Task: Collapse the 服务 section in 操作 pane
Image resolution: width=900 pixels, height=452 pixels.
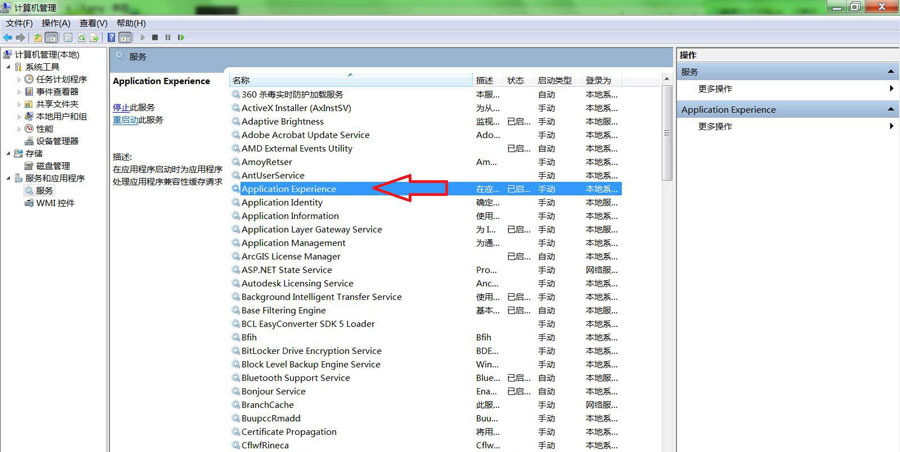Action: 891,72
